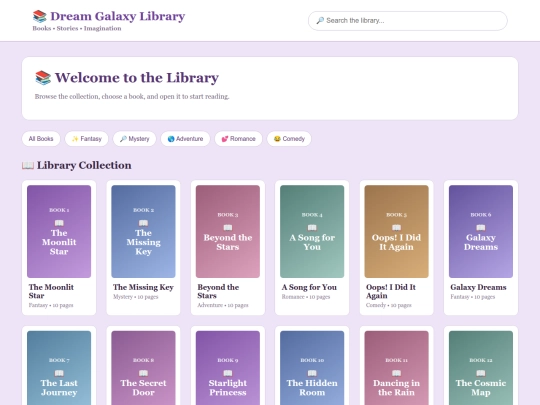Image resolution: width=540 pixels, height=405 pixels.
Task: Open A Song for You book cover
Action: 312,231
